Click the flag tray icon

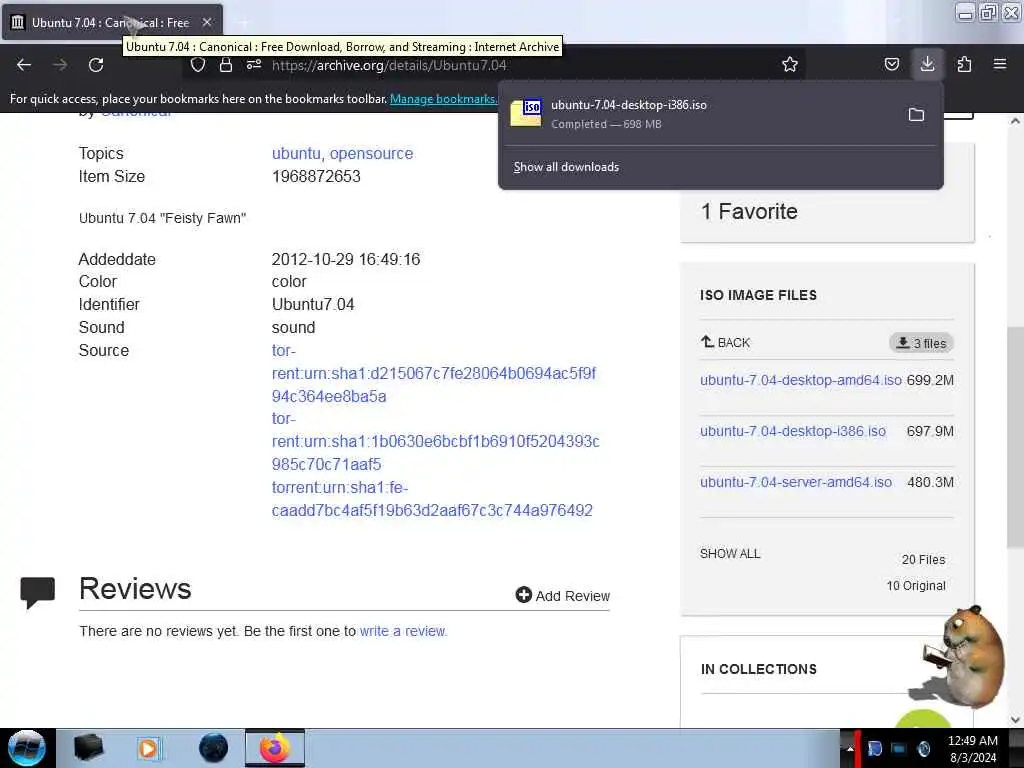(x=874, y=749)
